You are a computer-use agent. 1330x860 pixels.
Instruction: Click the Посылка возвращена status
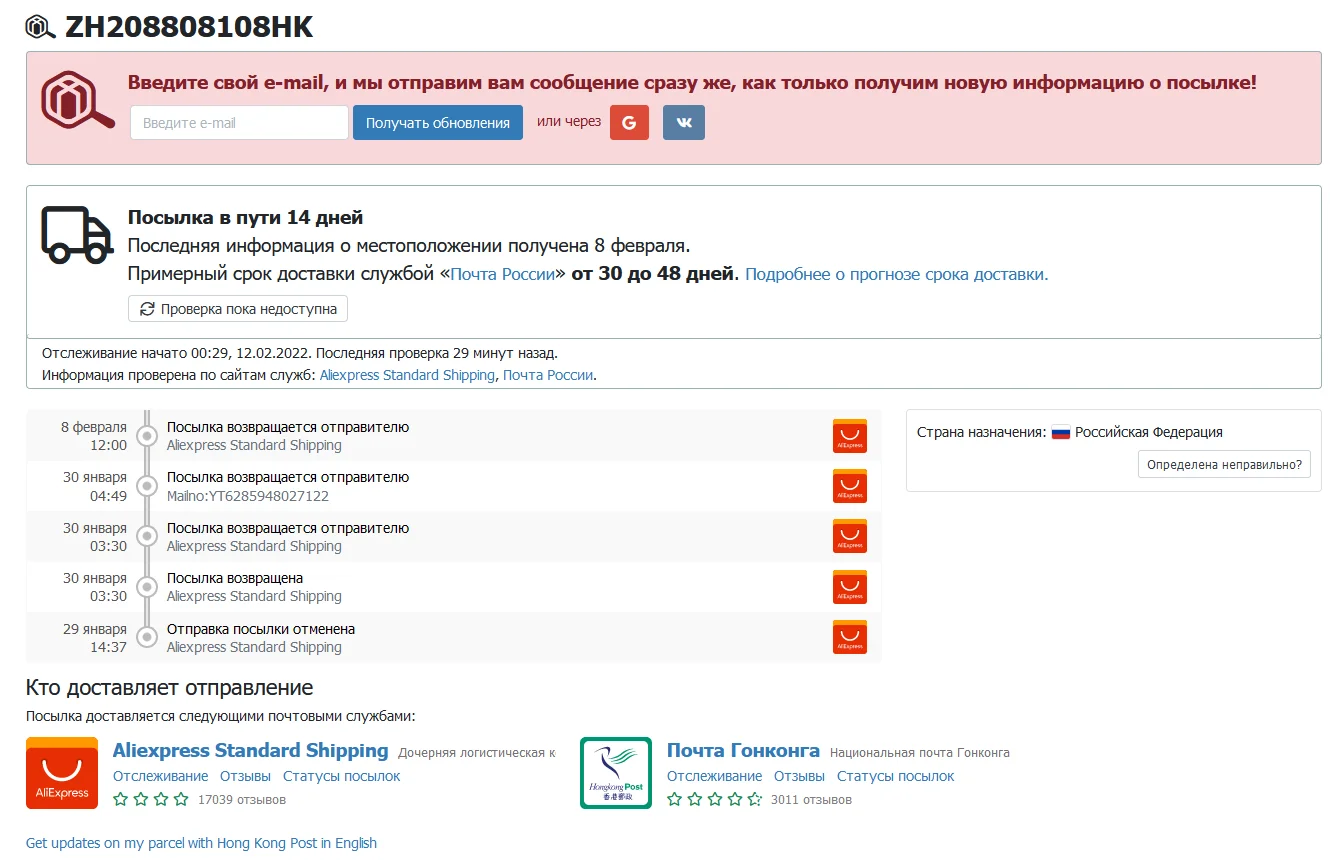tap(235, 578)
